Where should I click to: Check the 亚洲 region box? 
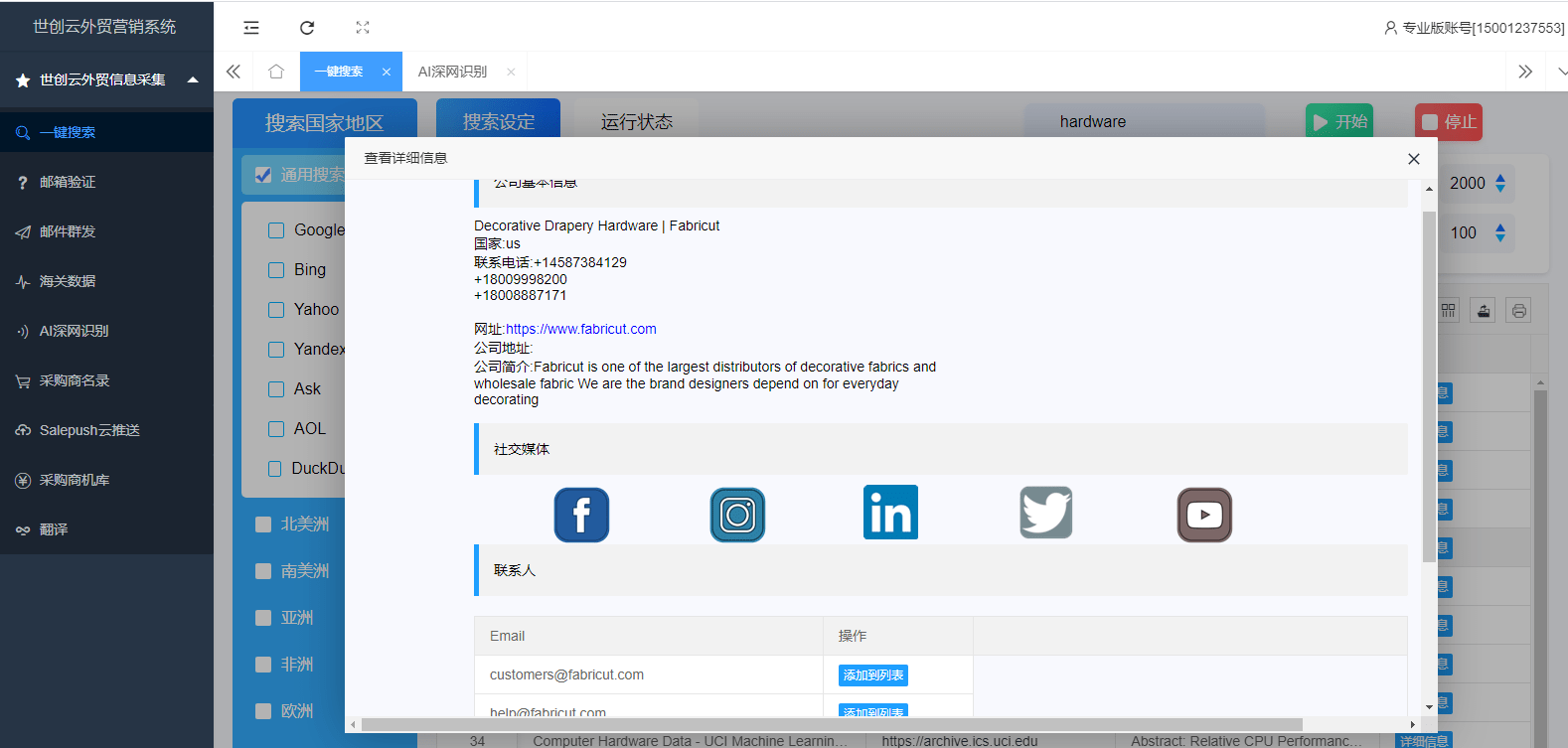click(263, 618)
